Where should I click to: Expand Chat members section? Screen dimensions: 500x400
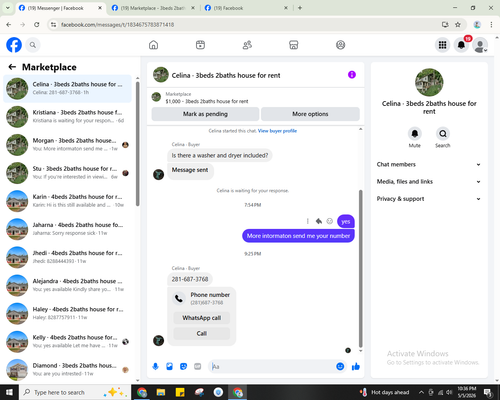pyautogui.click(x=429, y=164)
